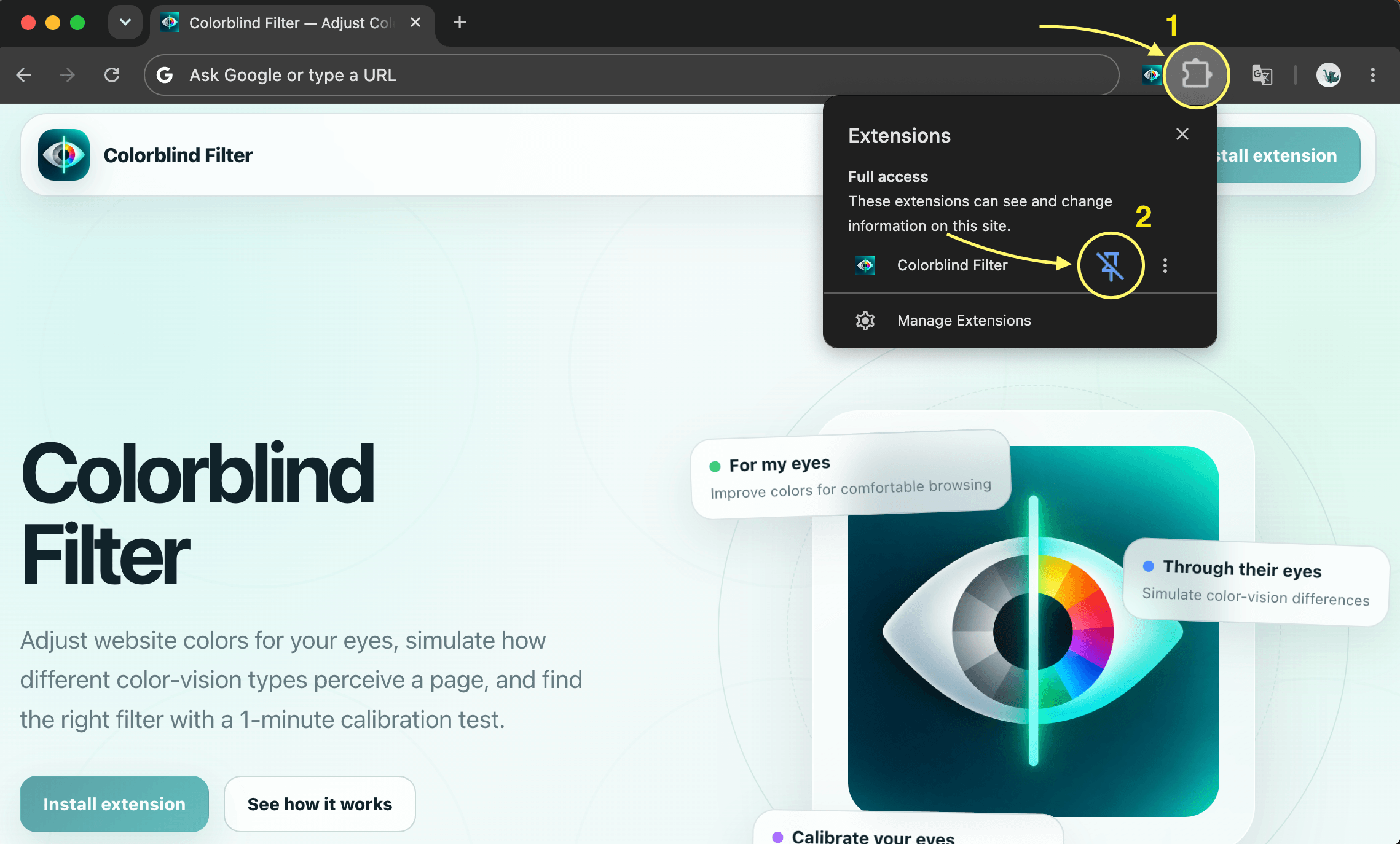Click the Extensions popup title
This screenshot has width=1400, height=844.
pos(899,136)
